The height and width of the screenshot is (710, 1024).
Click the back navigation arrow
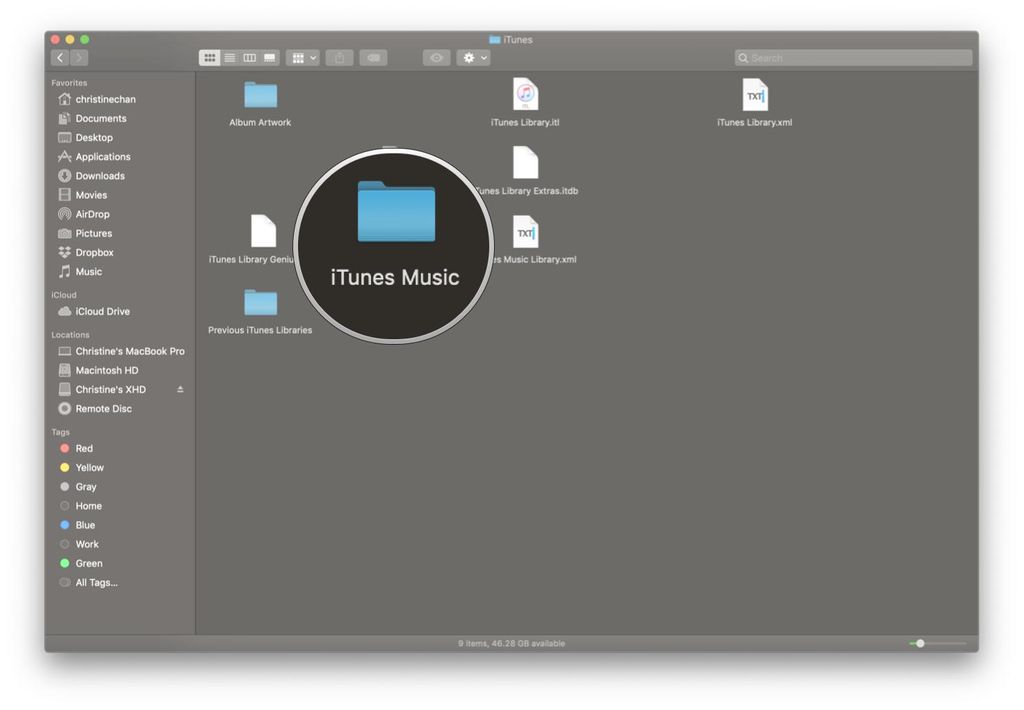(59, 57)
